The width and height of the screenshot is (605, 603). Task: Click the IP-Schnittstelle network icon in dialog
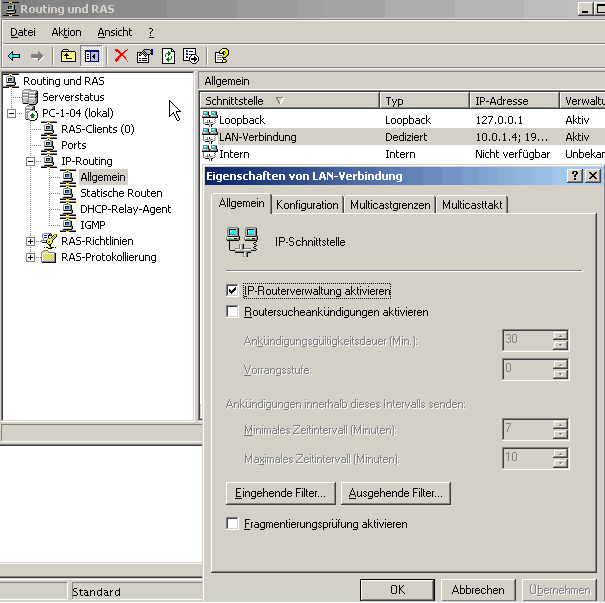(242, 242)
